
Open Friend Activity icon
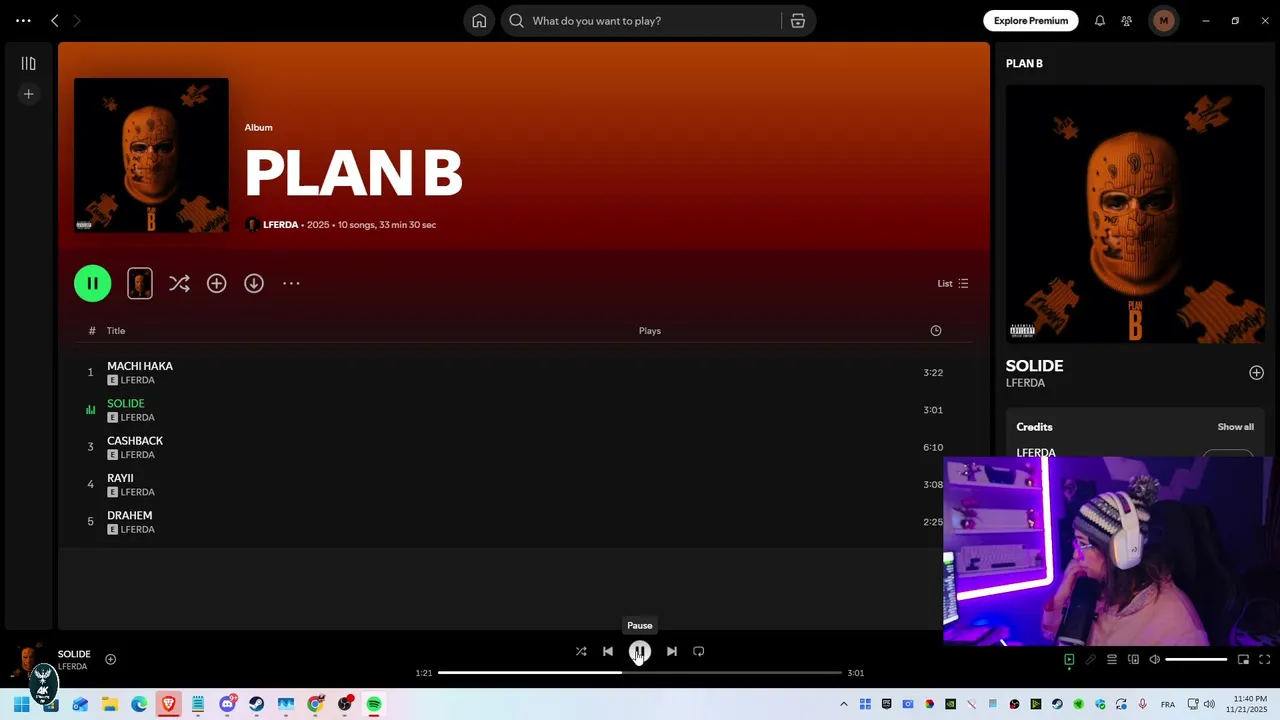coord(1127,20)
